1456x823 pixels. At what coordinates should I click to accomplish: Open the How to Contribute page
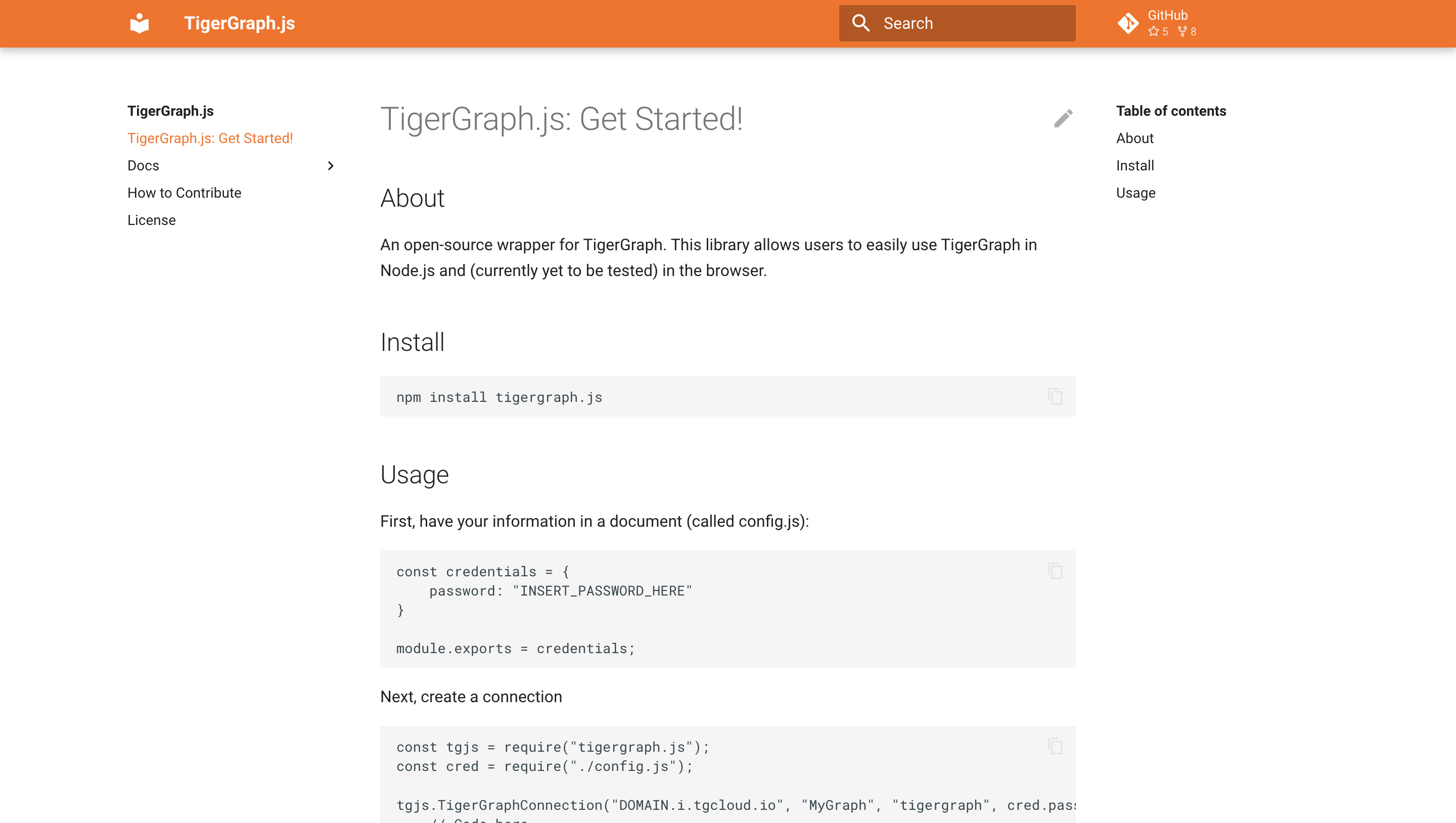184,193
